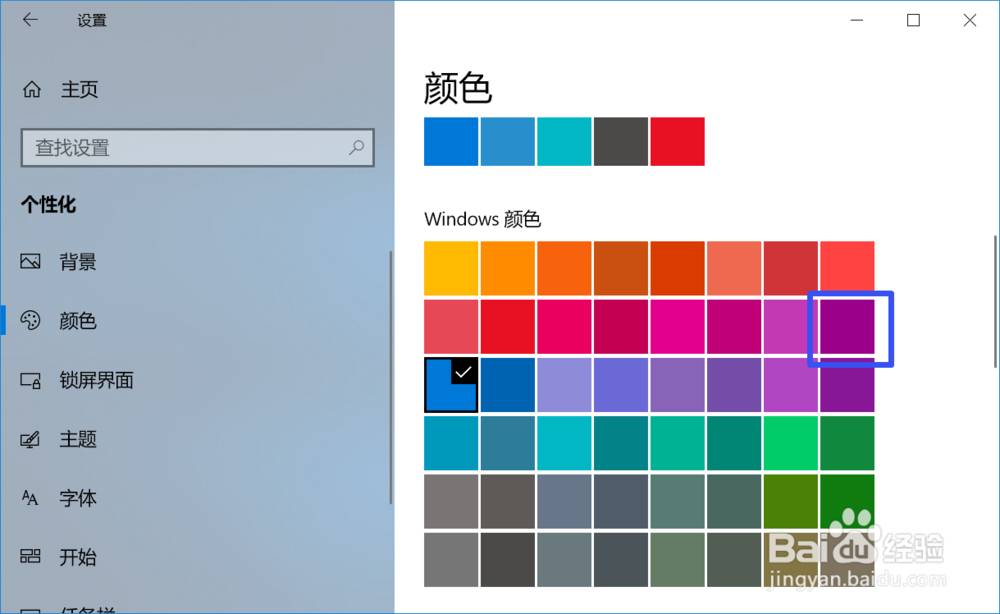
Task: Select the bright orange swatch next to yellow gold
Action: tap(508, 268)
